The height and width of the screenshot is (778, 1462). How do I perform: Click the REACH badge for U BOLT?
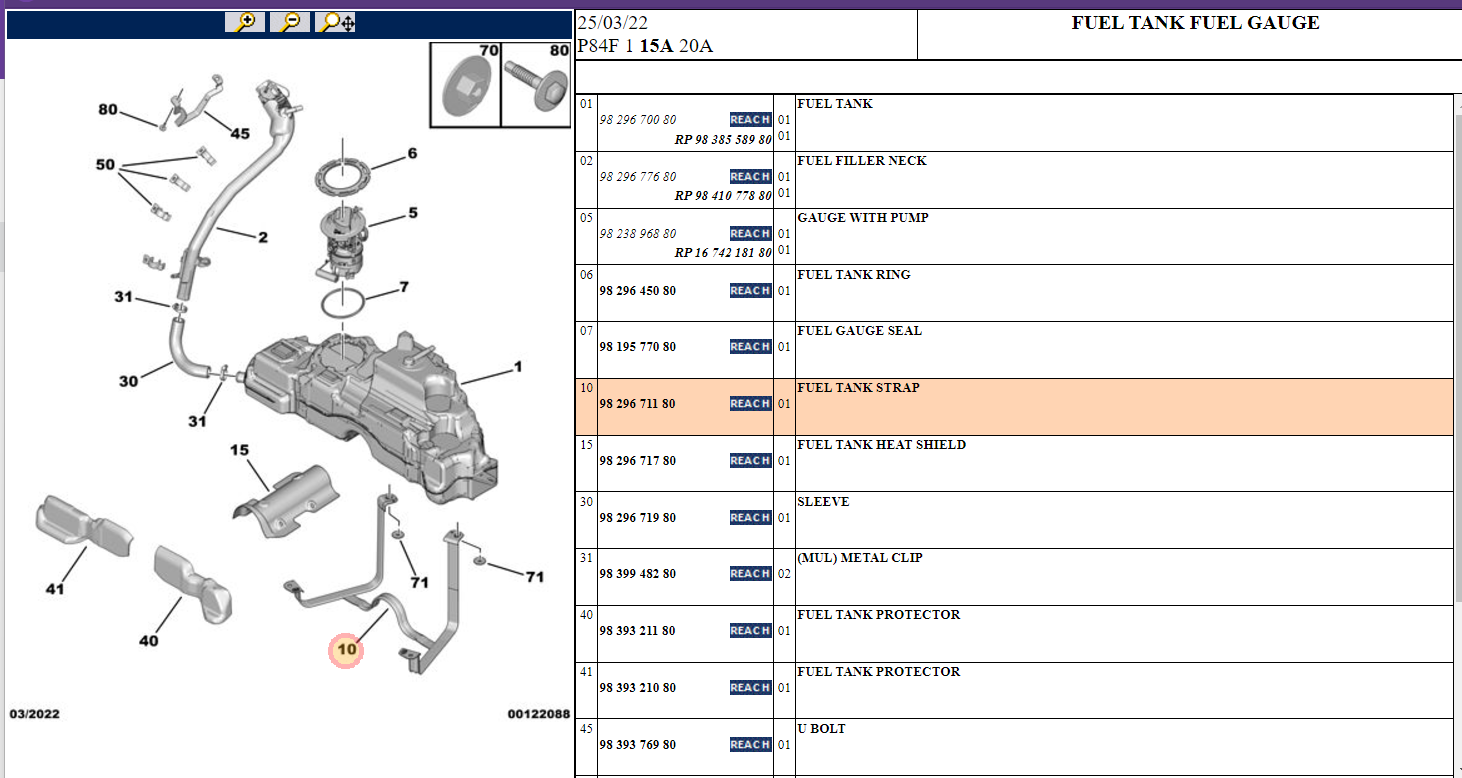click(x=750, y=745)
